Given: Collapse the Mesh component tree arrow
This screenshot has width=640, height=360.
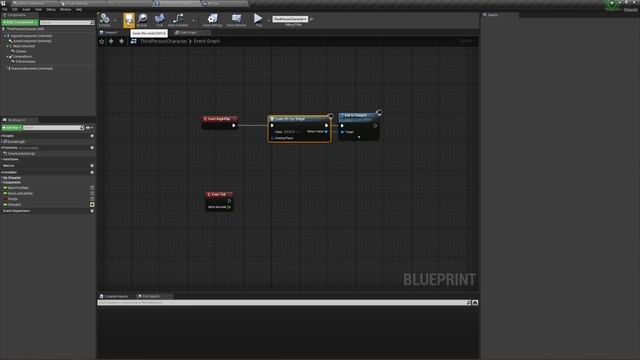Looking at the screenshot, I should [8, 46].
